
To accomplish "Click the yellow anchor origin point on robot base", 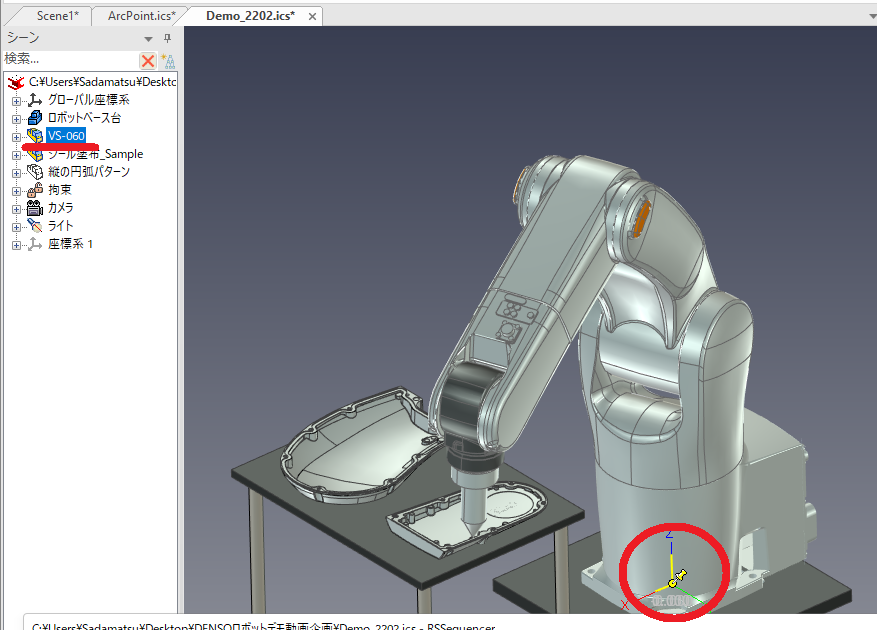I will [672, 584].
